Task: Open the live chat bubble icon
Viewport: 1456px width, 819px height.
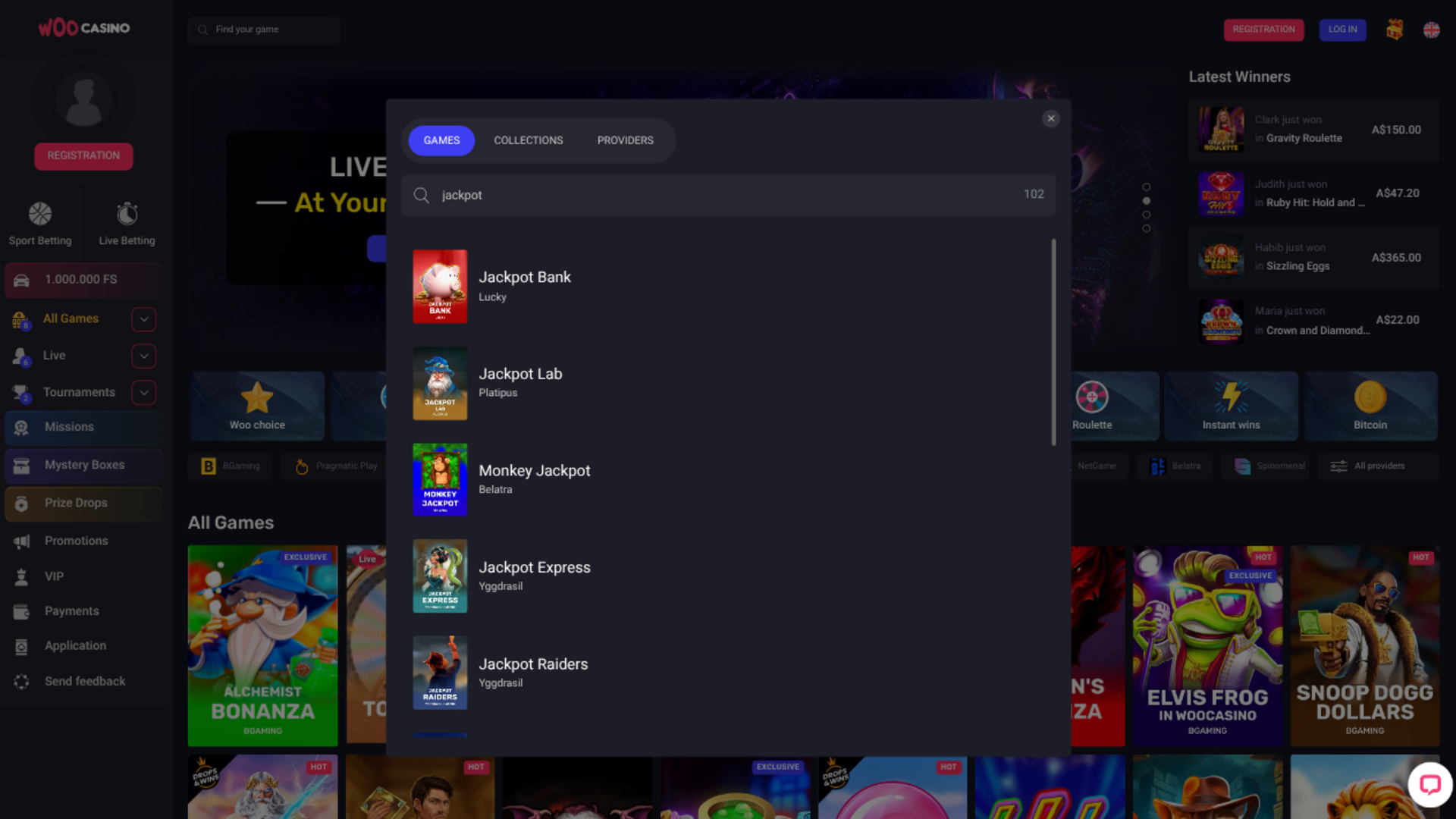Action: pos(1430,784)
